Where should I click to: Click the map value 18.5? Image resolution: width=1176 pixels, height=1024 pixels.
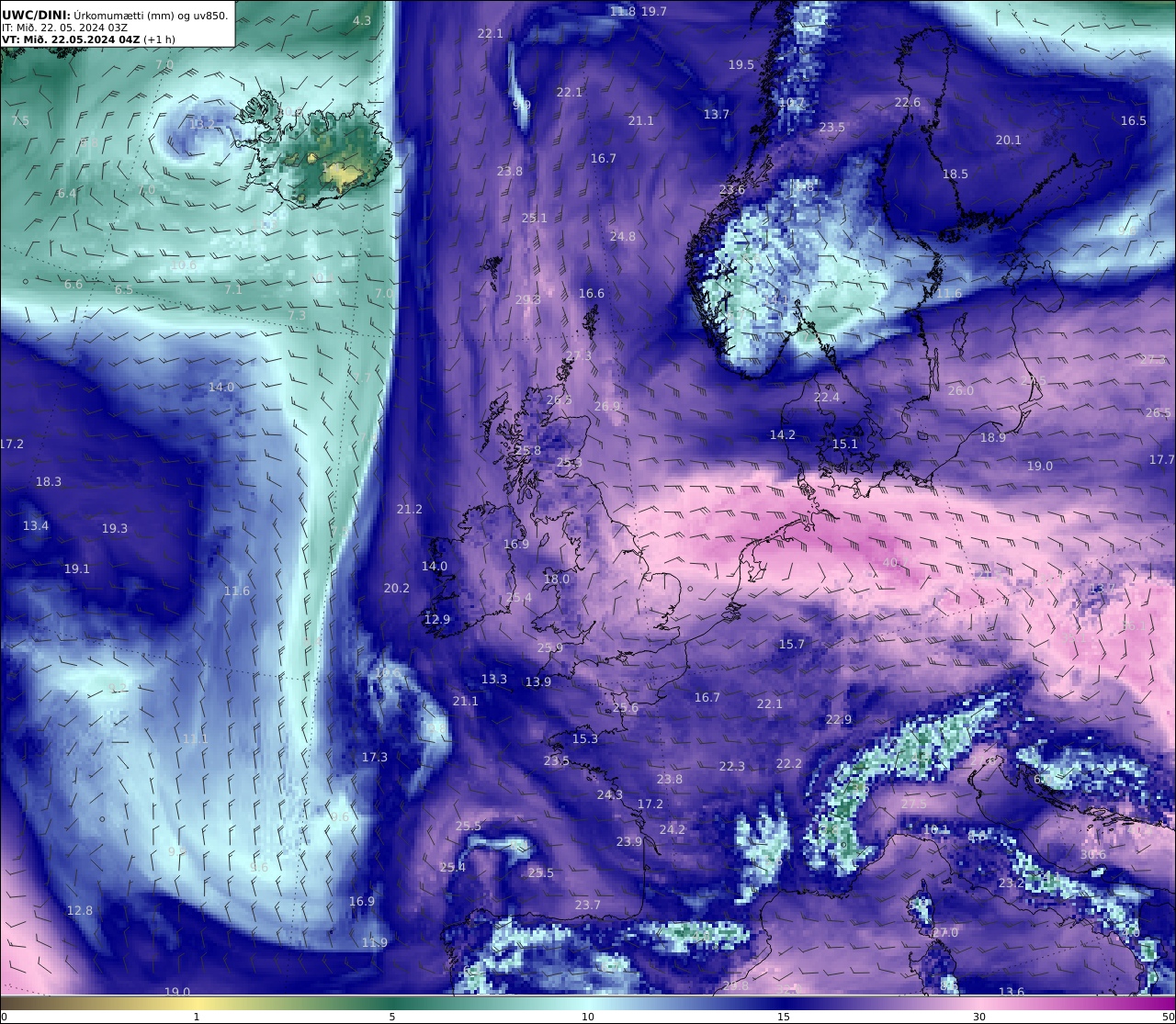955,174
